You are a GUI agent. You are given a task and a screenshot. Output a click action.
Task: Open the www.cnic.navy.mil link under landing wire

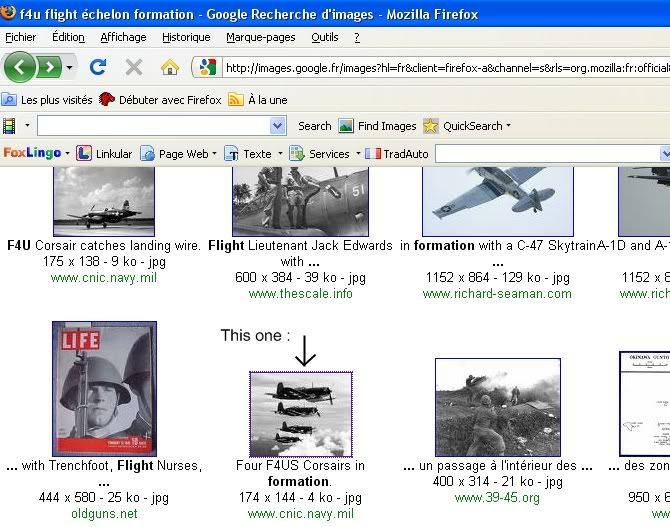104,278
